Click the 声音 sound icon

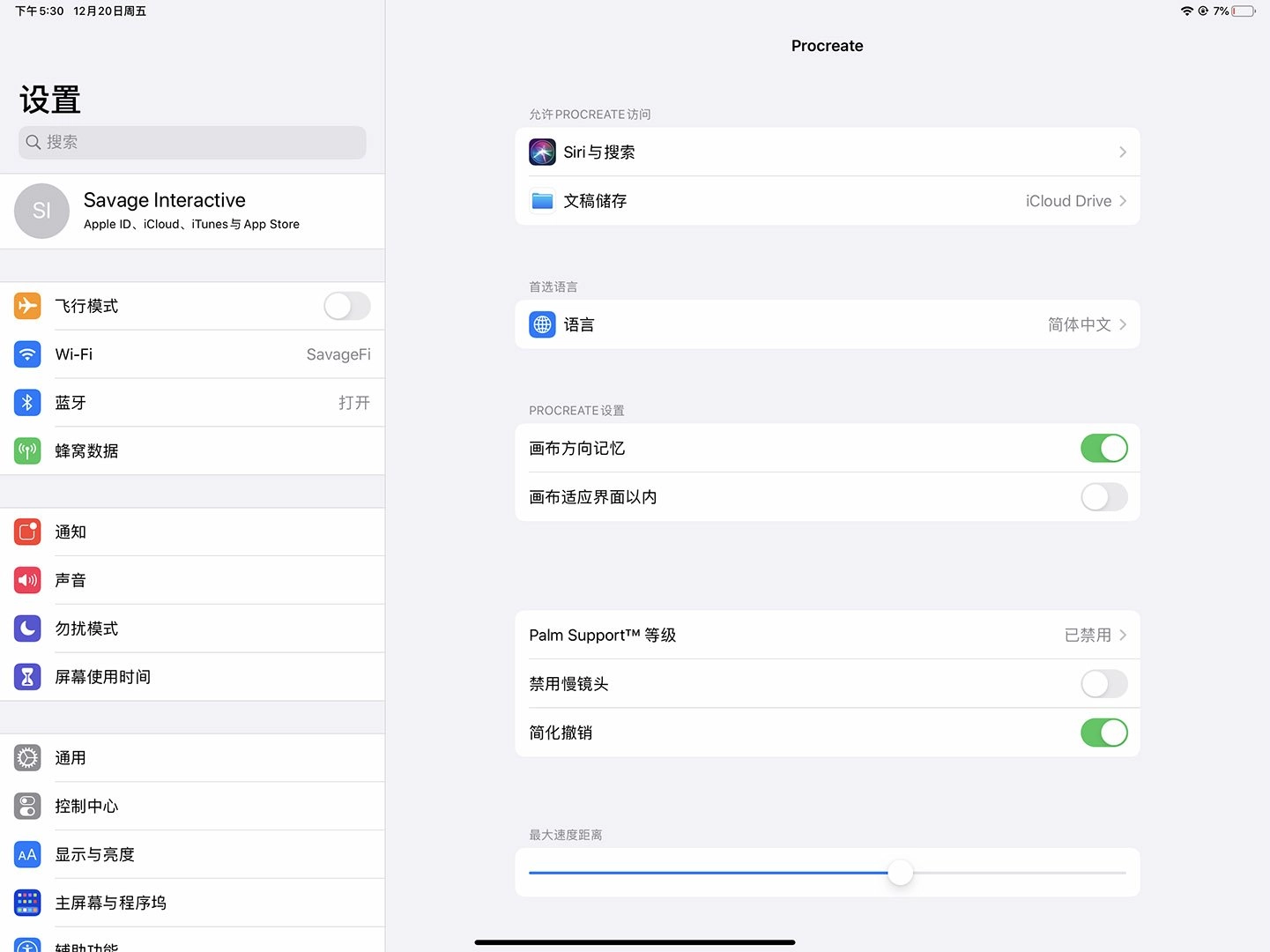coord(27,580)
